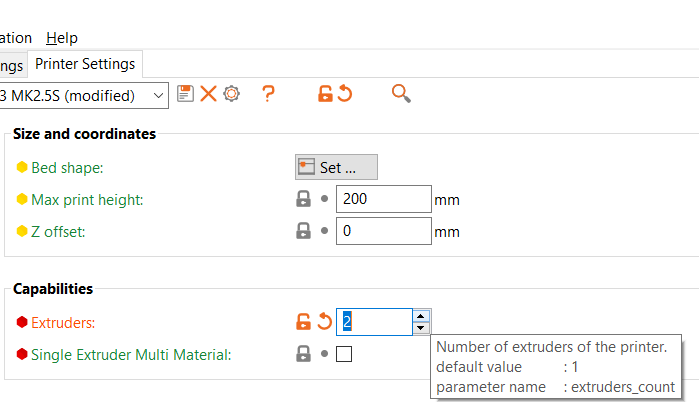The image size is (699, 402).
Task: Click the toolbar unlocked padlock icon
Action: coord(325,94)
